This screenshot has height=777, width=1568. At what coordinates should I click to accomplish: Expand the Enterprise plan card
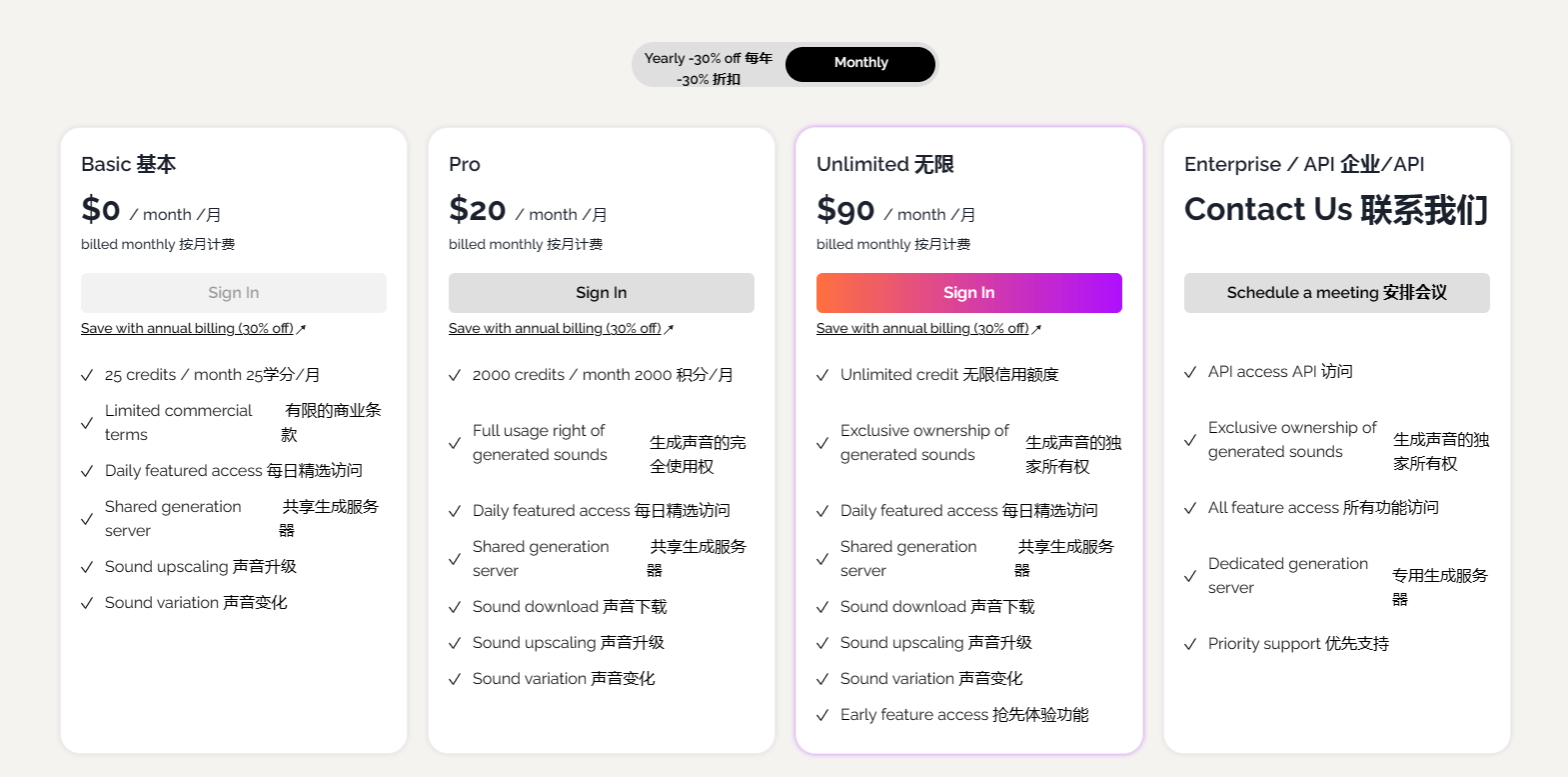coord(1336,440)
